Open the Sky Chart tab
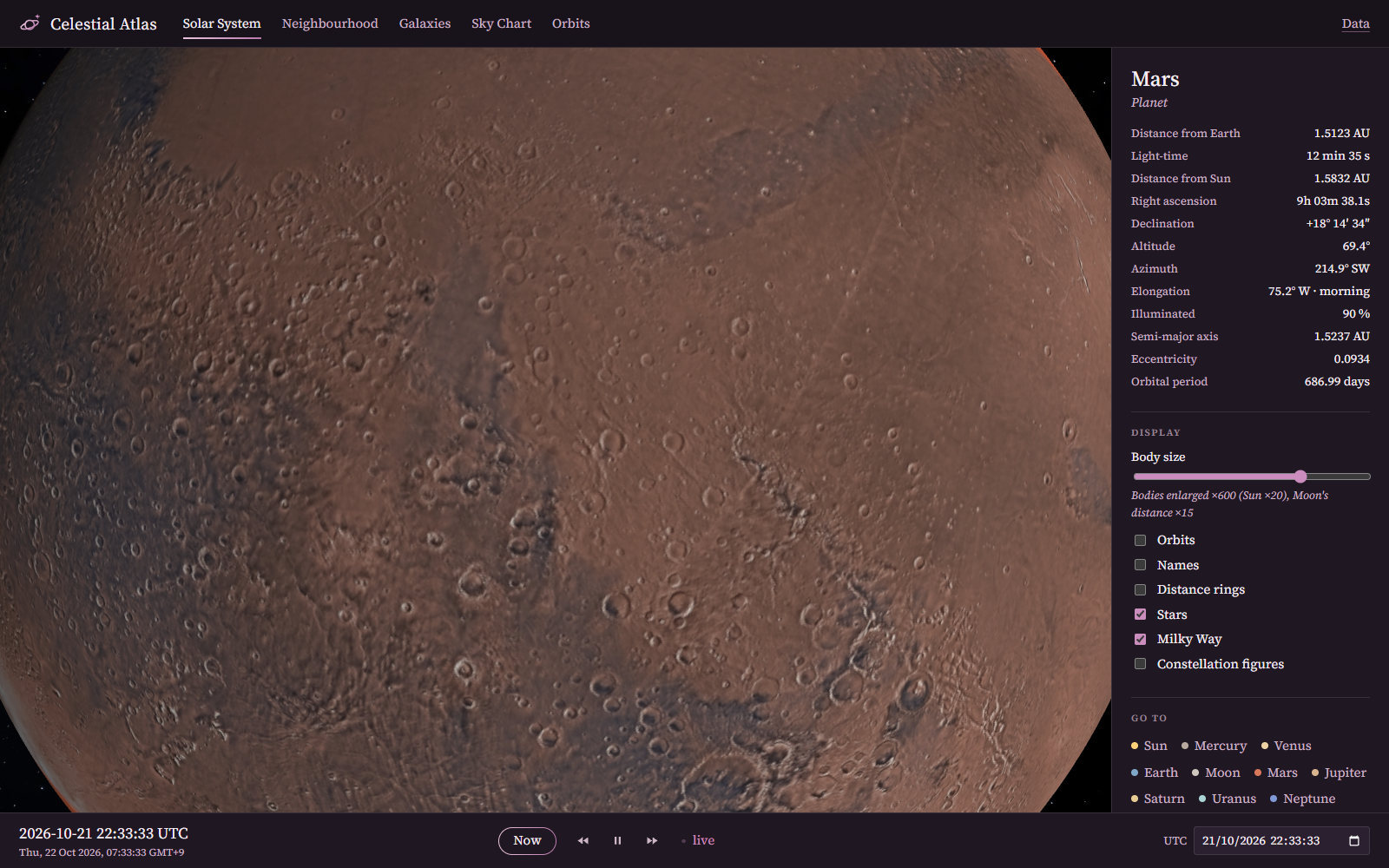This screenshot has width=1389, height=868. point(501,23)
